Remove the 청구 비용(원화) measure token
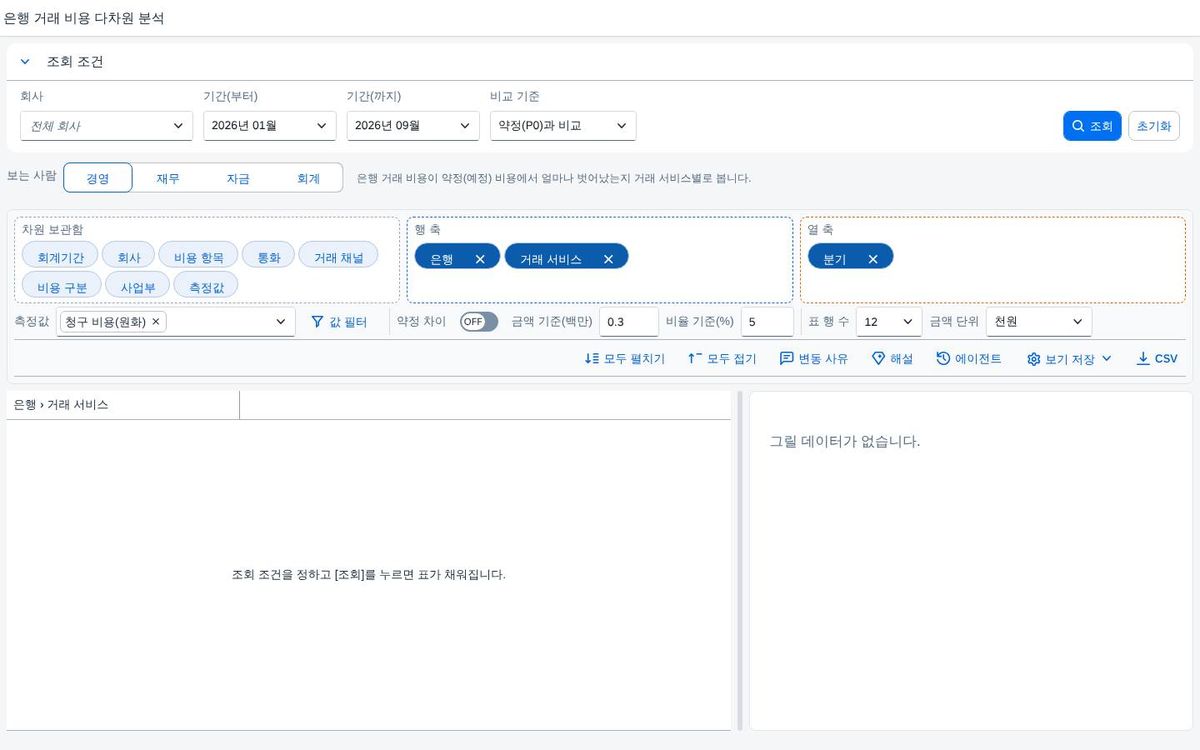Image resolution: width=1200 pixels, height=750 pixels. pyautogui.click(x=156, y=322)
